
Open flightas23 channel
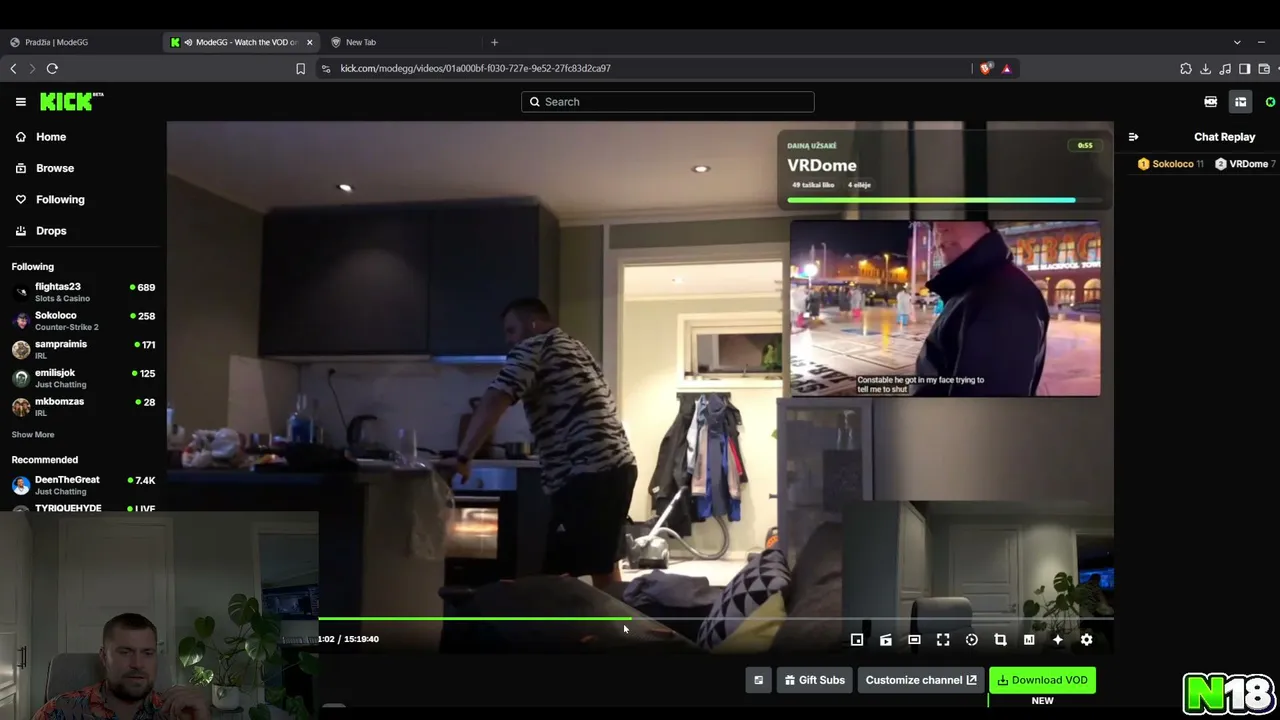(x=83, y=292)
